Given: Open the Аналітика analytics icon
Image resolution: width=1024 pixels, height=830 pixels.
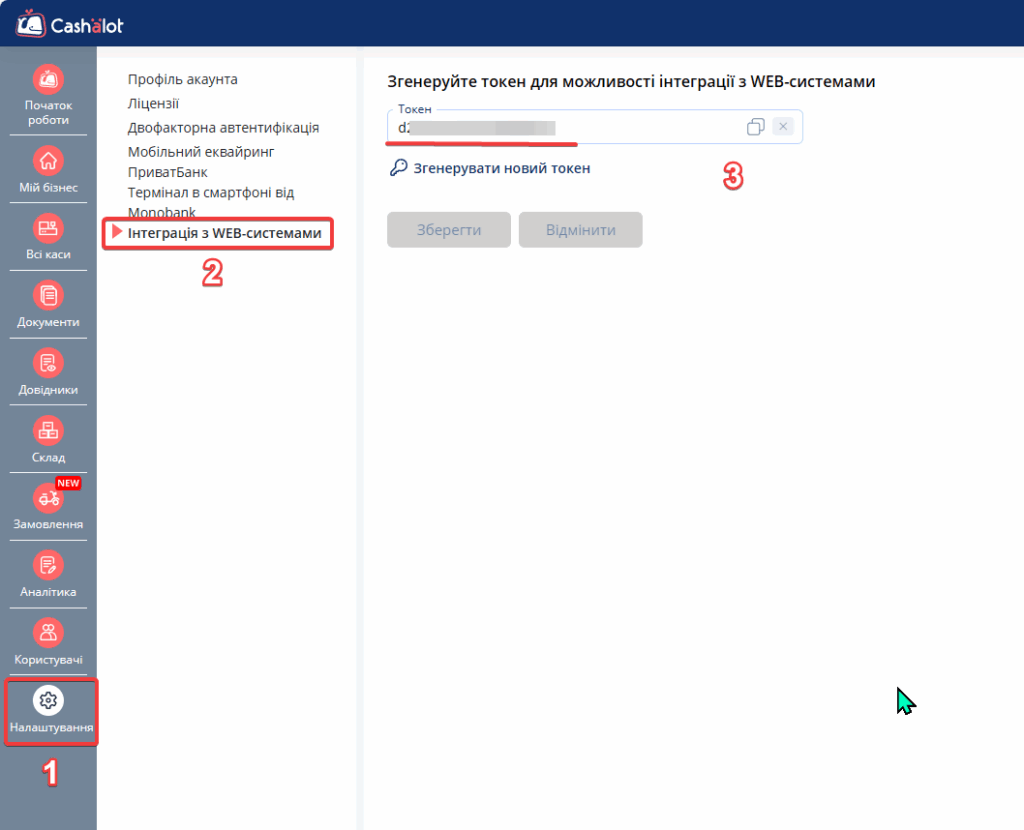Looking at the screenshot, I should point(48,565).
